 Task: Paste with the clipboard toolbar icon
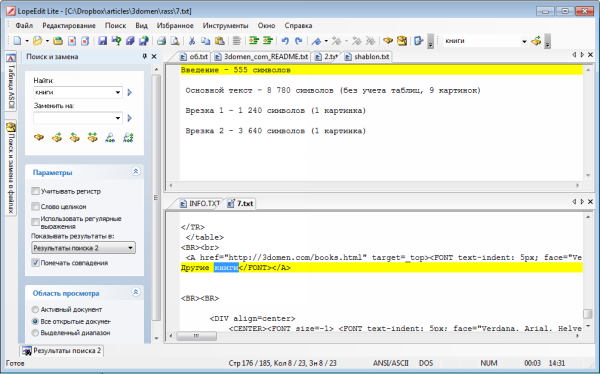(x=220, y=41)
